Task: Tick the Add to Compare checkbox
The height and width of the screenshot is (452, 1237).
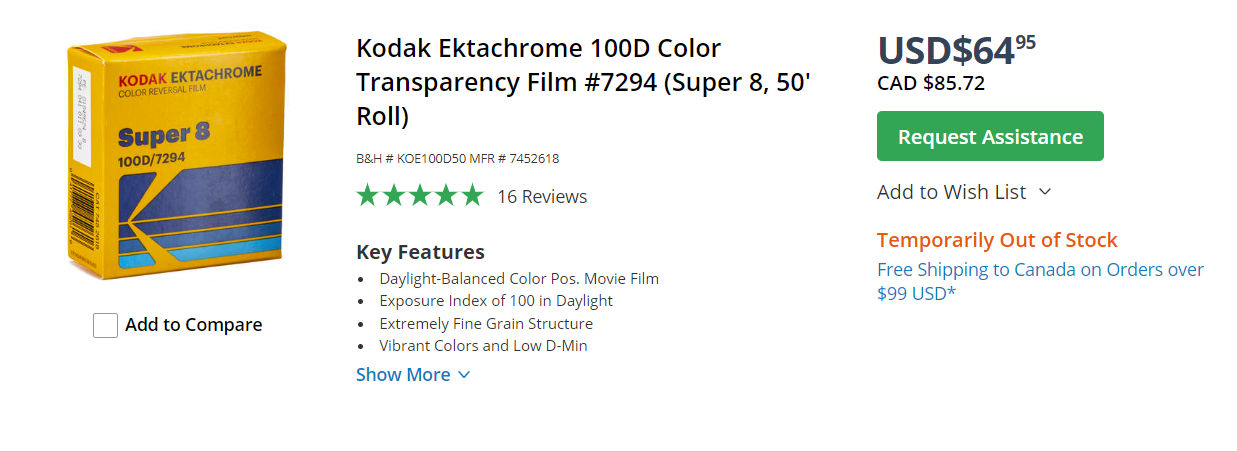Action: pyautogui.click(x=106, y=325)
